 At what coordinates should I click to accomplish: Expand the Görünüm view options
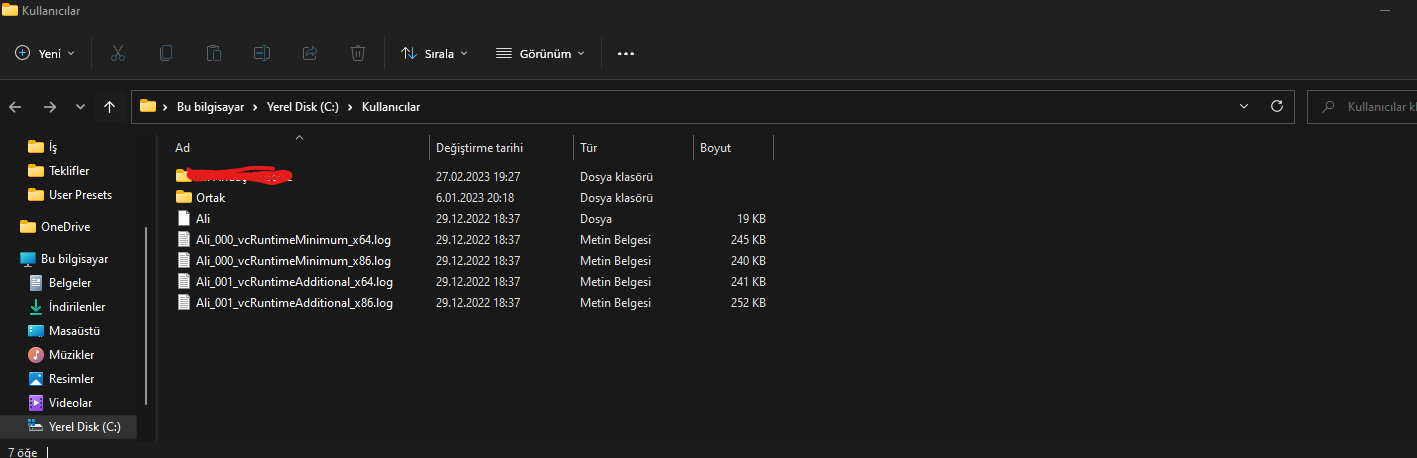(x=540, y=53)
